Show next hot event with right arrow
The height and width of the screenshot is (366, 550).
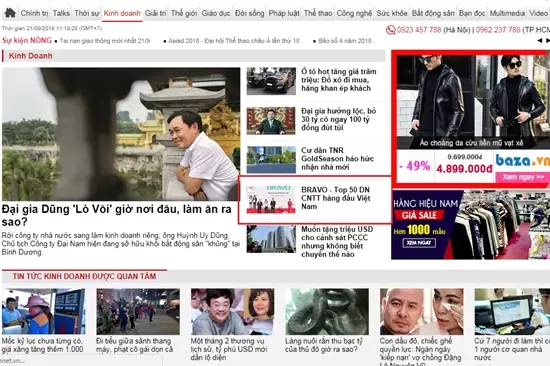[548, 41]
